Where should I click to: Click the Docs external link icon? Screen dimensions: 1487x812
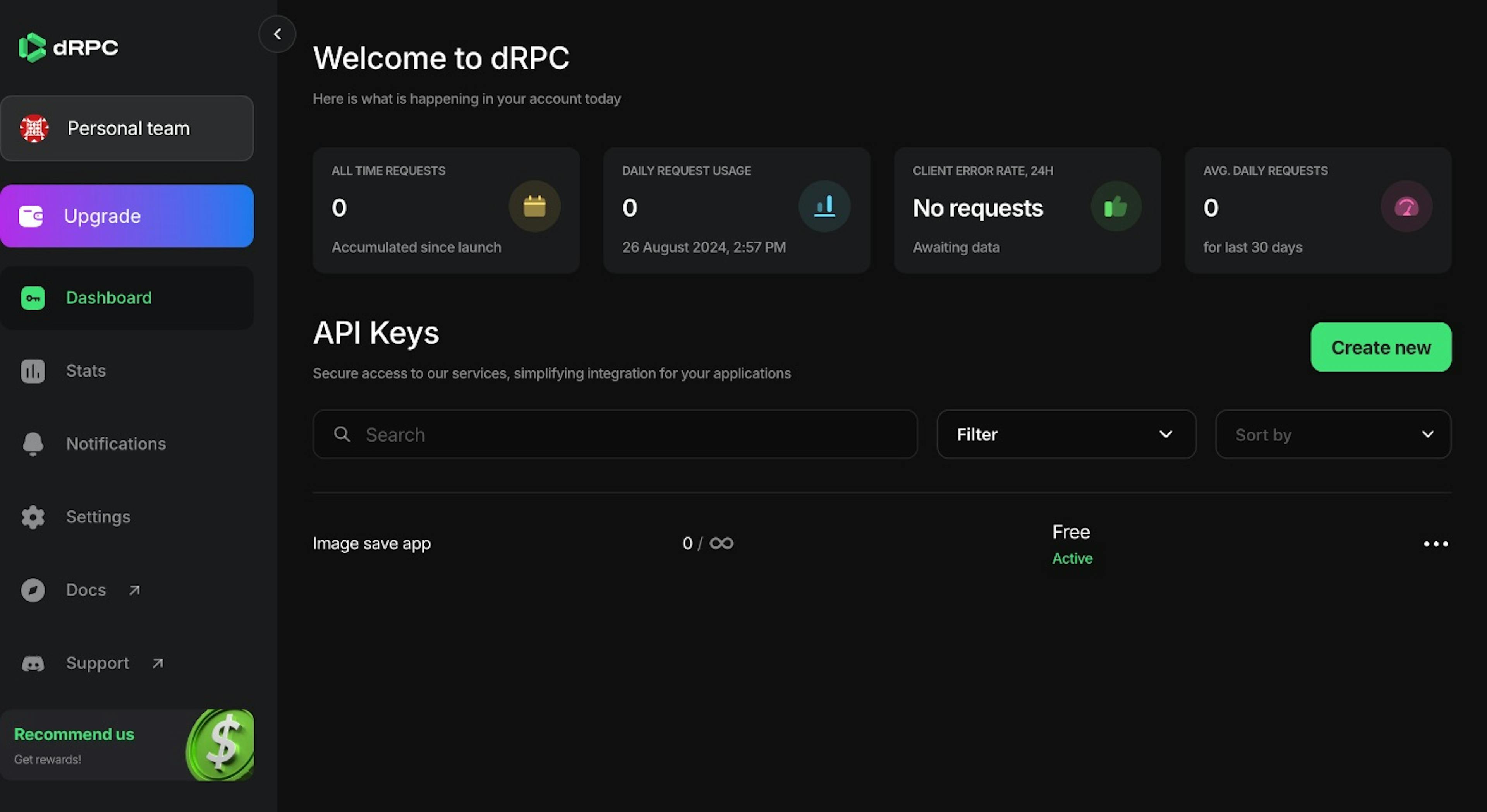(x=133, y=589)
